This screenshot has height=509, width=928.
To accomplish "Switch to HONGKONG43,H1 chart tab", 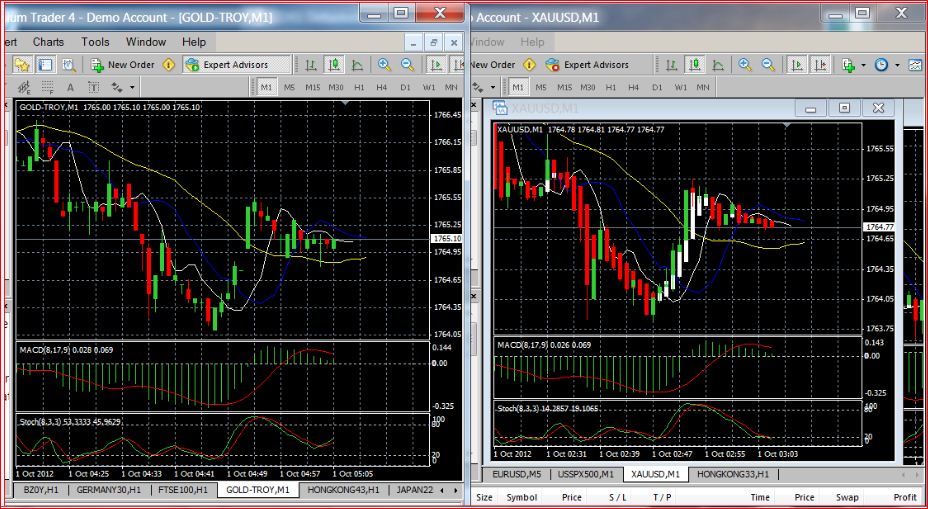I will 343,489.
